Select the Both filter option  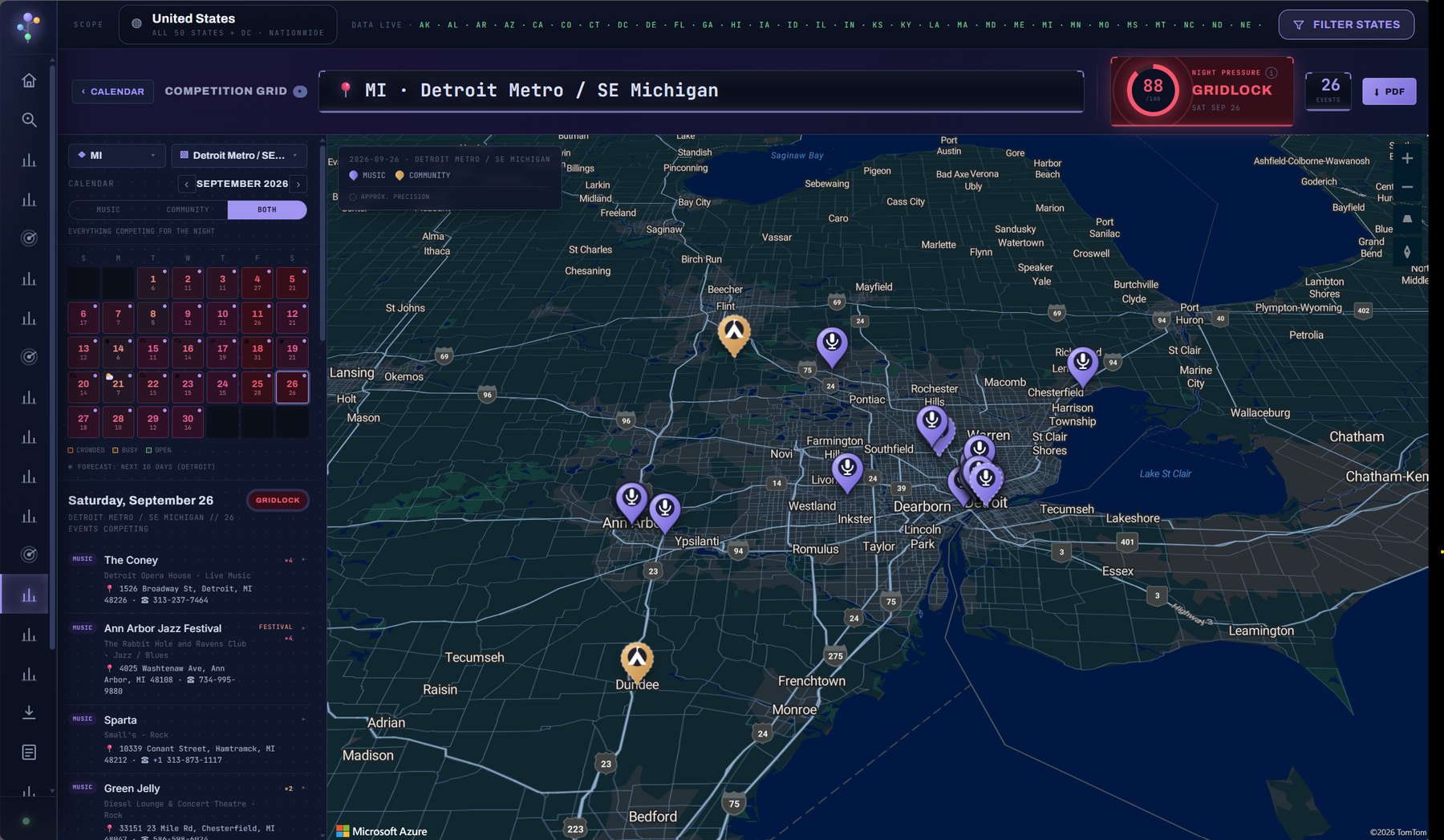[267, 210]
